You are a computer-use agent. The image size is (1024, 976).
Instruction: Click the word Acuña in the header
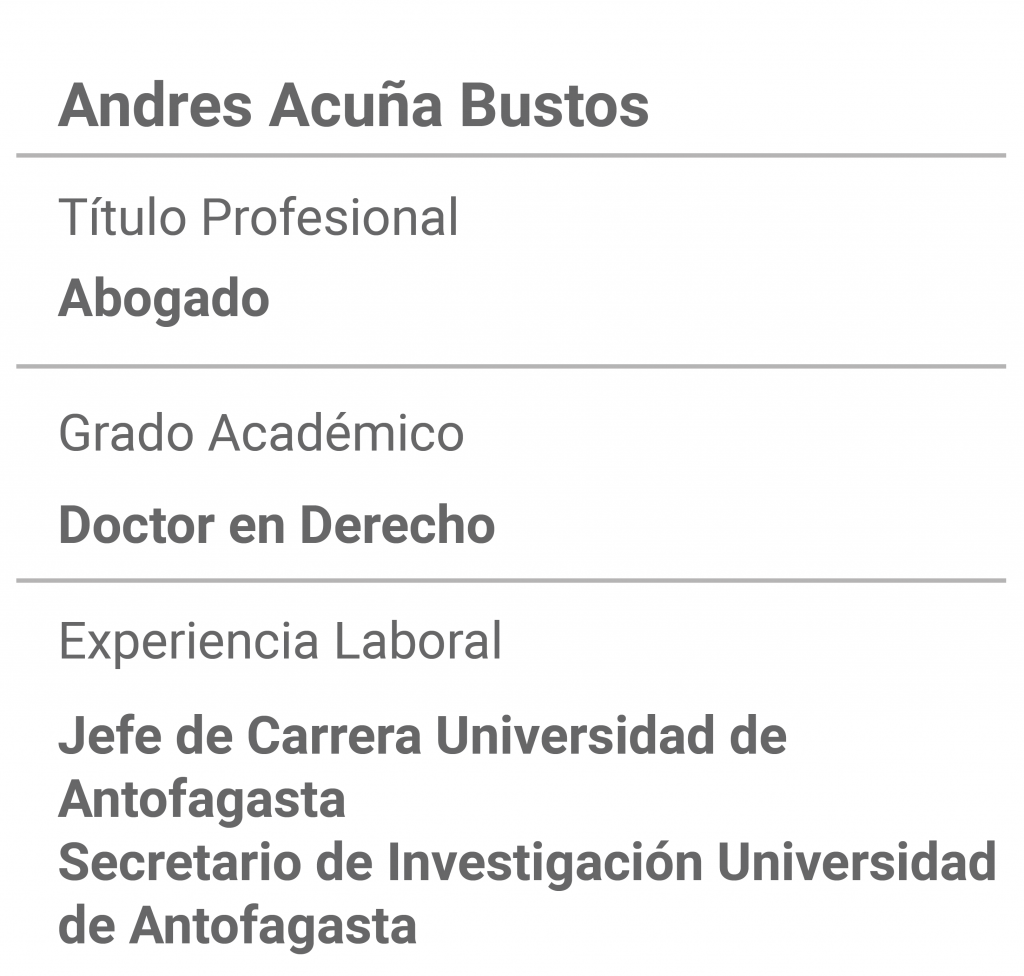tap(356, 106)
